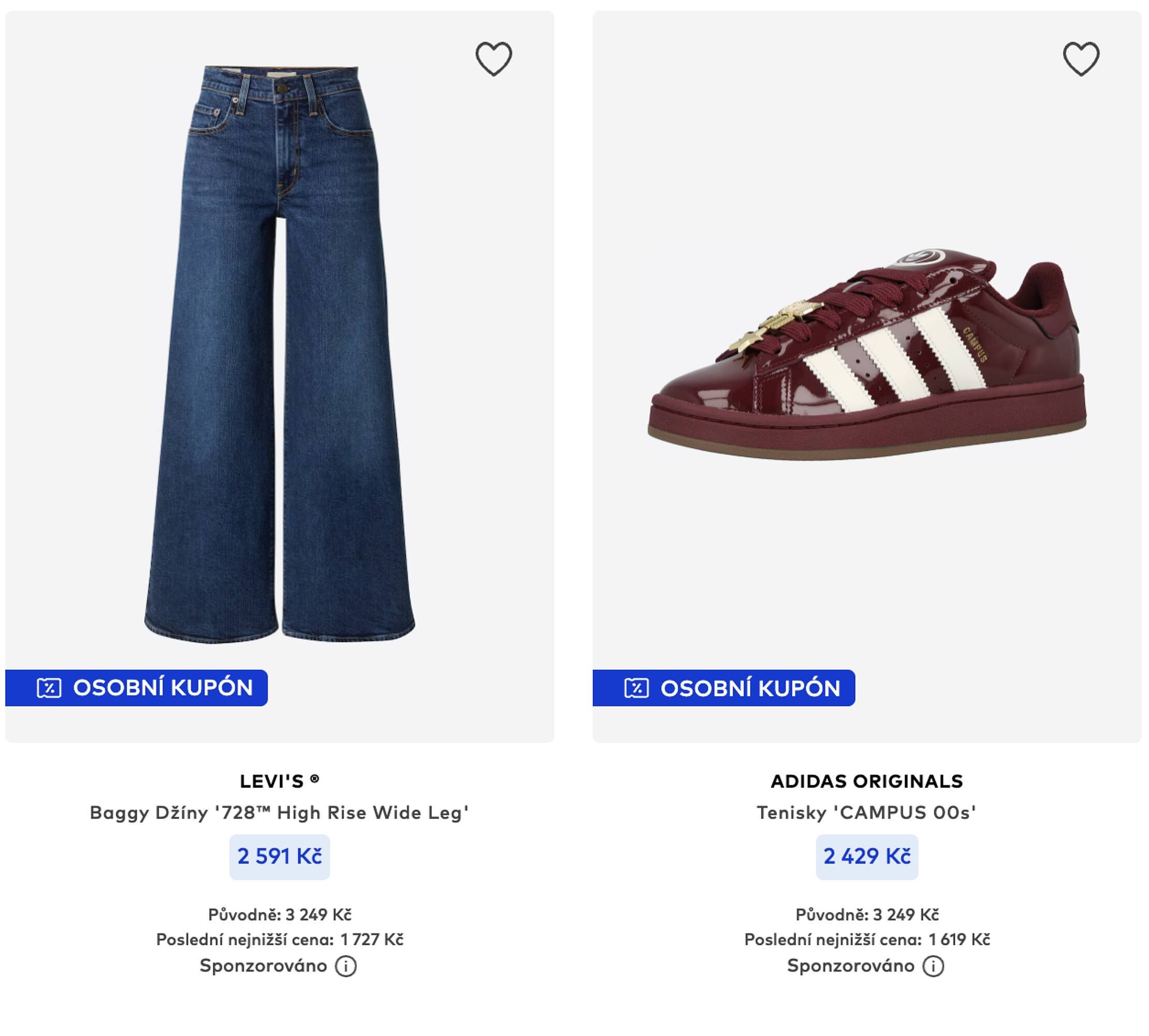Viewport: 1149px width, 1036px height.
Task: Click coupon ticket icon on the sneakers badge
Action: [636, 687]
